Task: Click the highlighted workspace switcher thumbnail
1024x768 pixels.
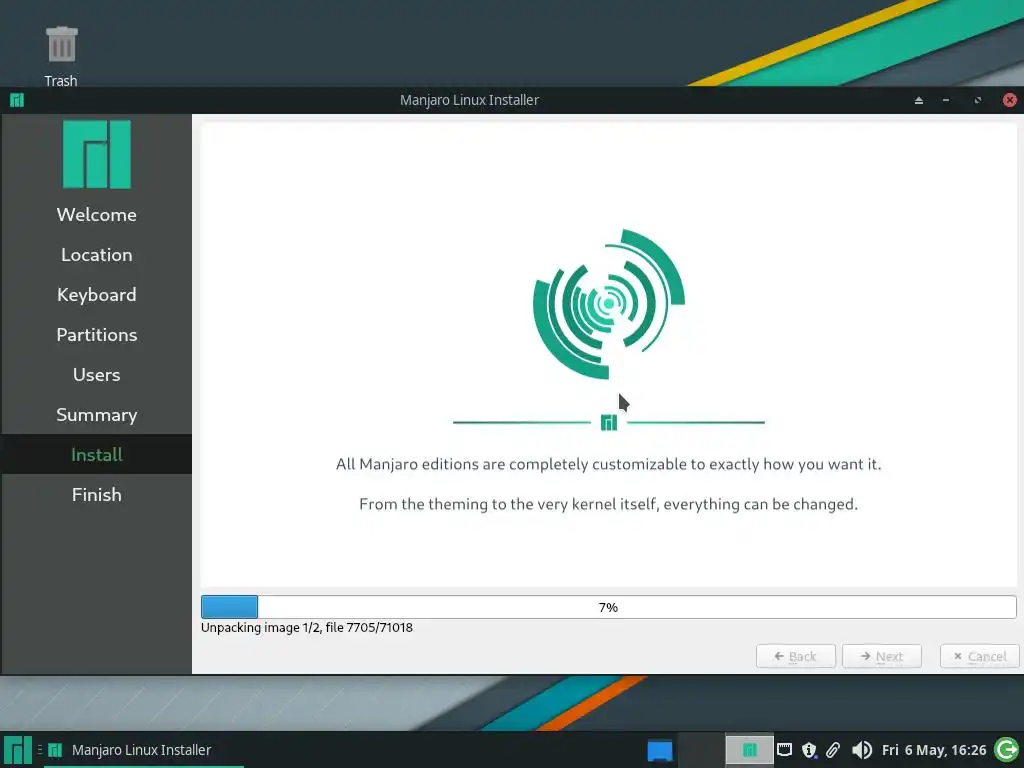Action: tap(749, 749)
